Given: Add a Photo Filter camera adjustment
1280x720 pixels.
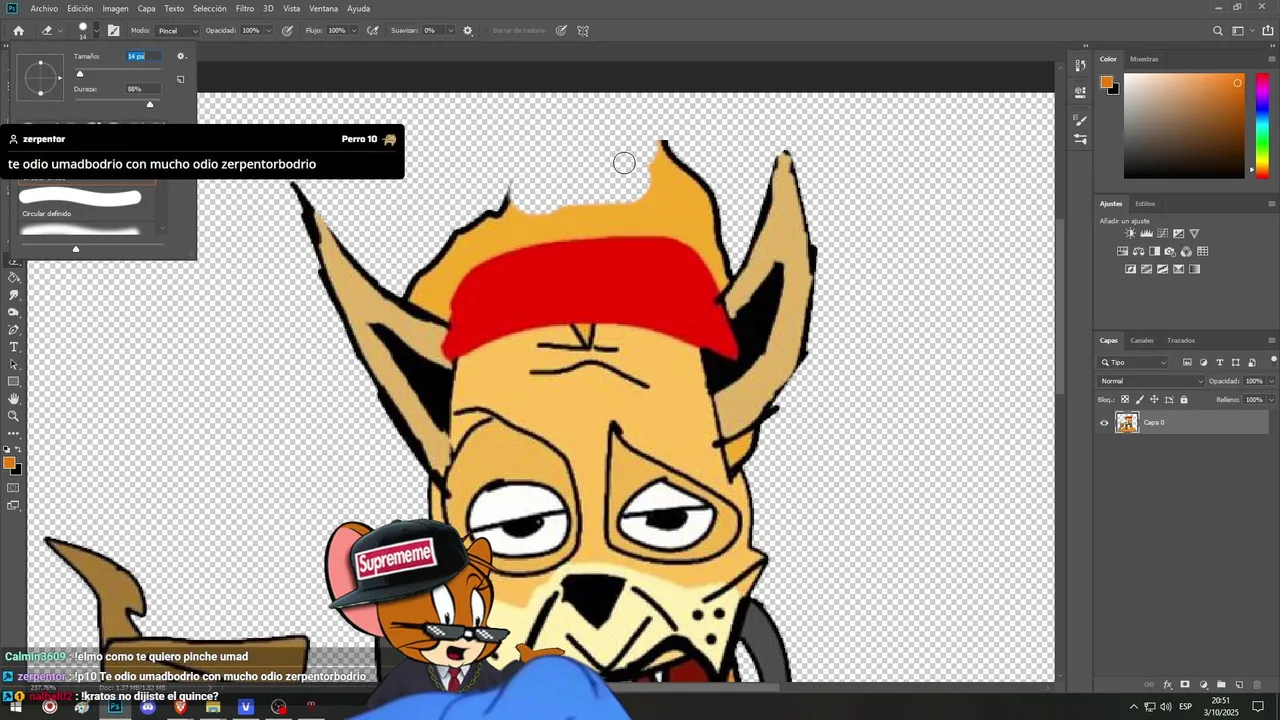Looking at the screenshot, I should 1170,251.
